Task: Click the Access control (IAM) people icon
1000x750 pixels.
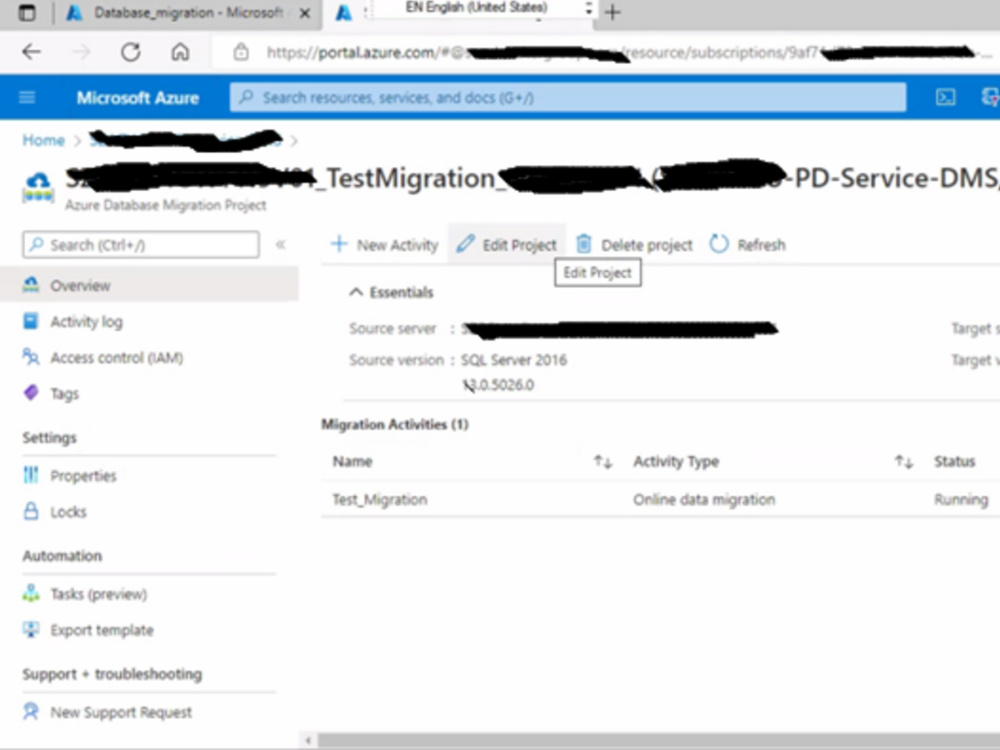Action: pyautogui.click(x=31, y=357)
